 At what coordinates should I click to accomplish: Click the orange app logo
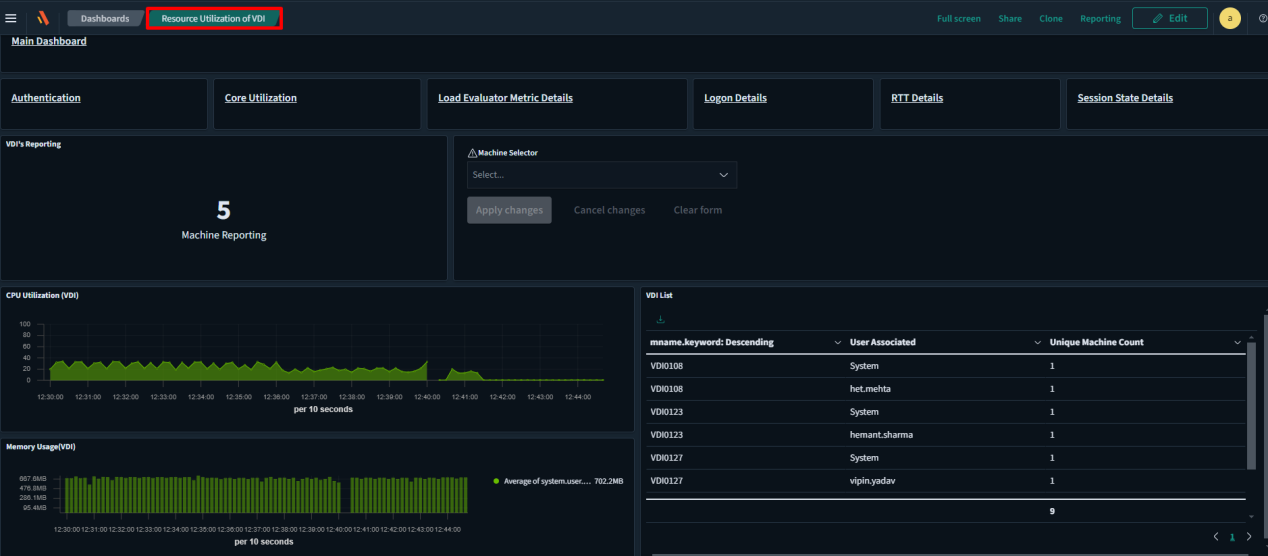[42, 18]
